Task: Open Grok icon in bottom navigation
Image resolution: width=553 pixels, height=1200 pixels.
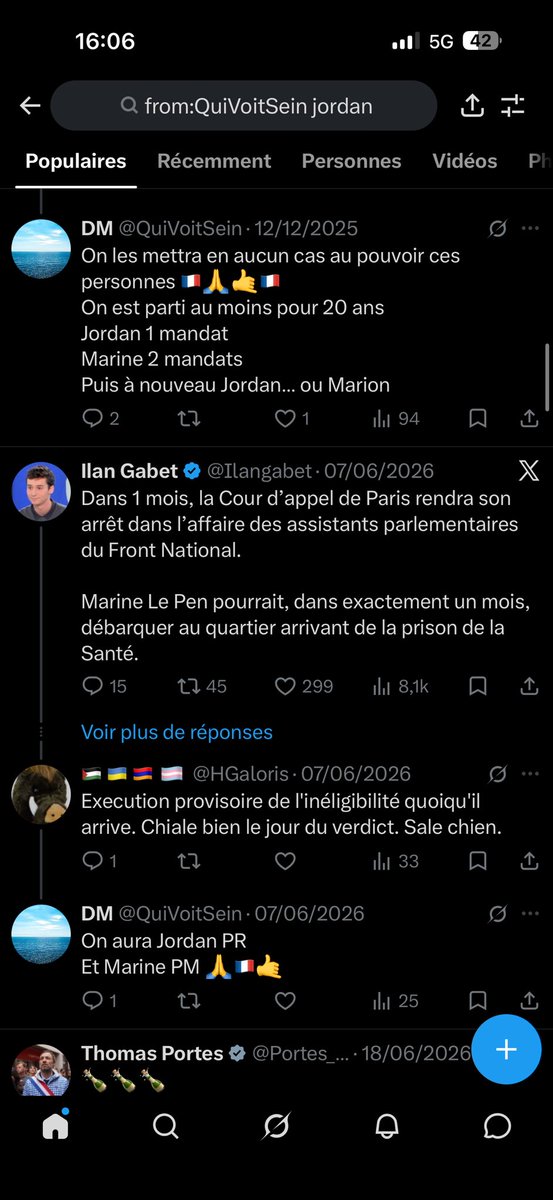Action: tap(276, 1127)
